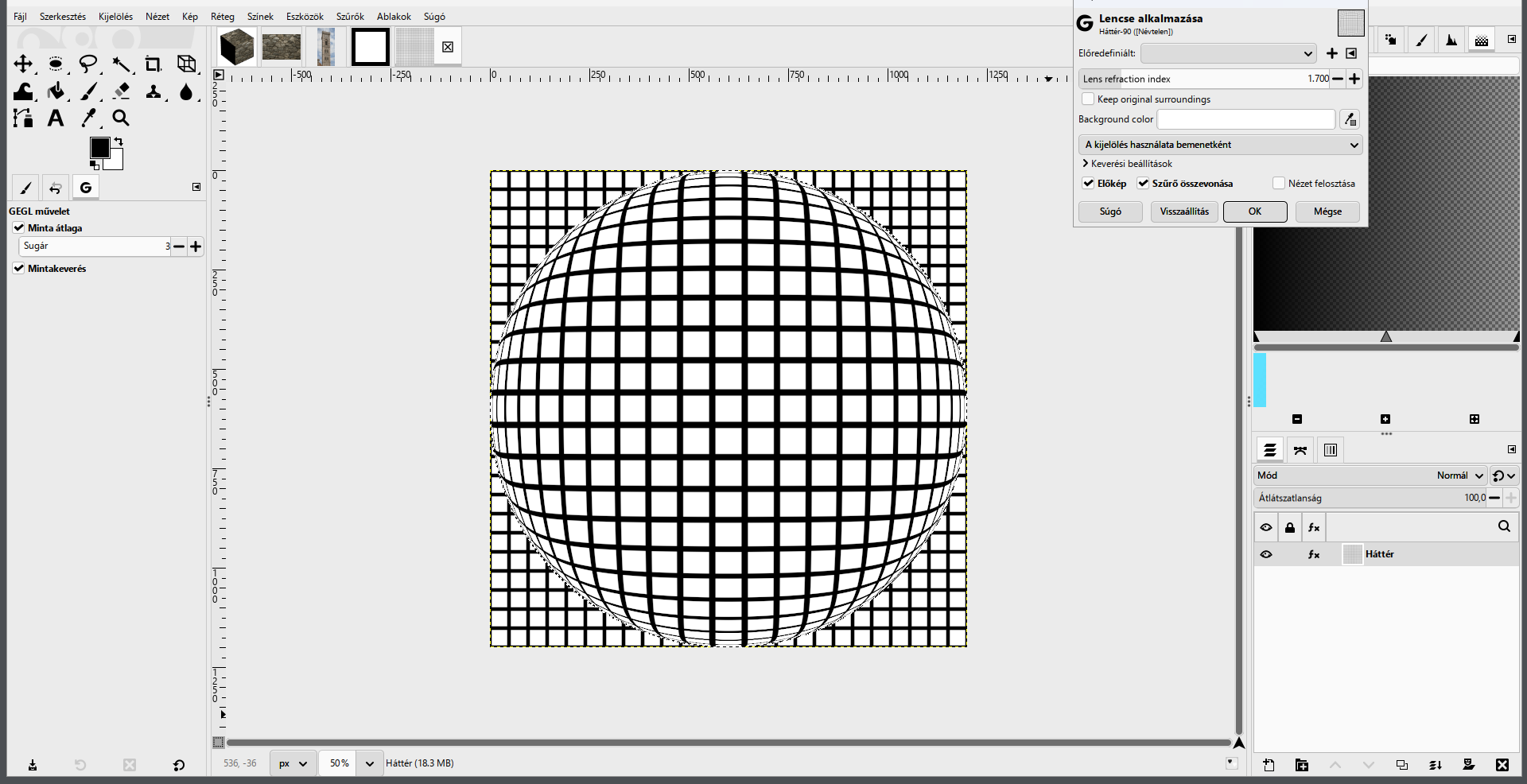
Task: Select the Unified Transform tool
Action: 186,64
